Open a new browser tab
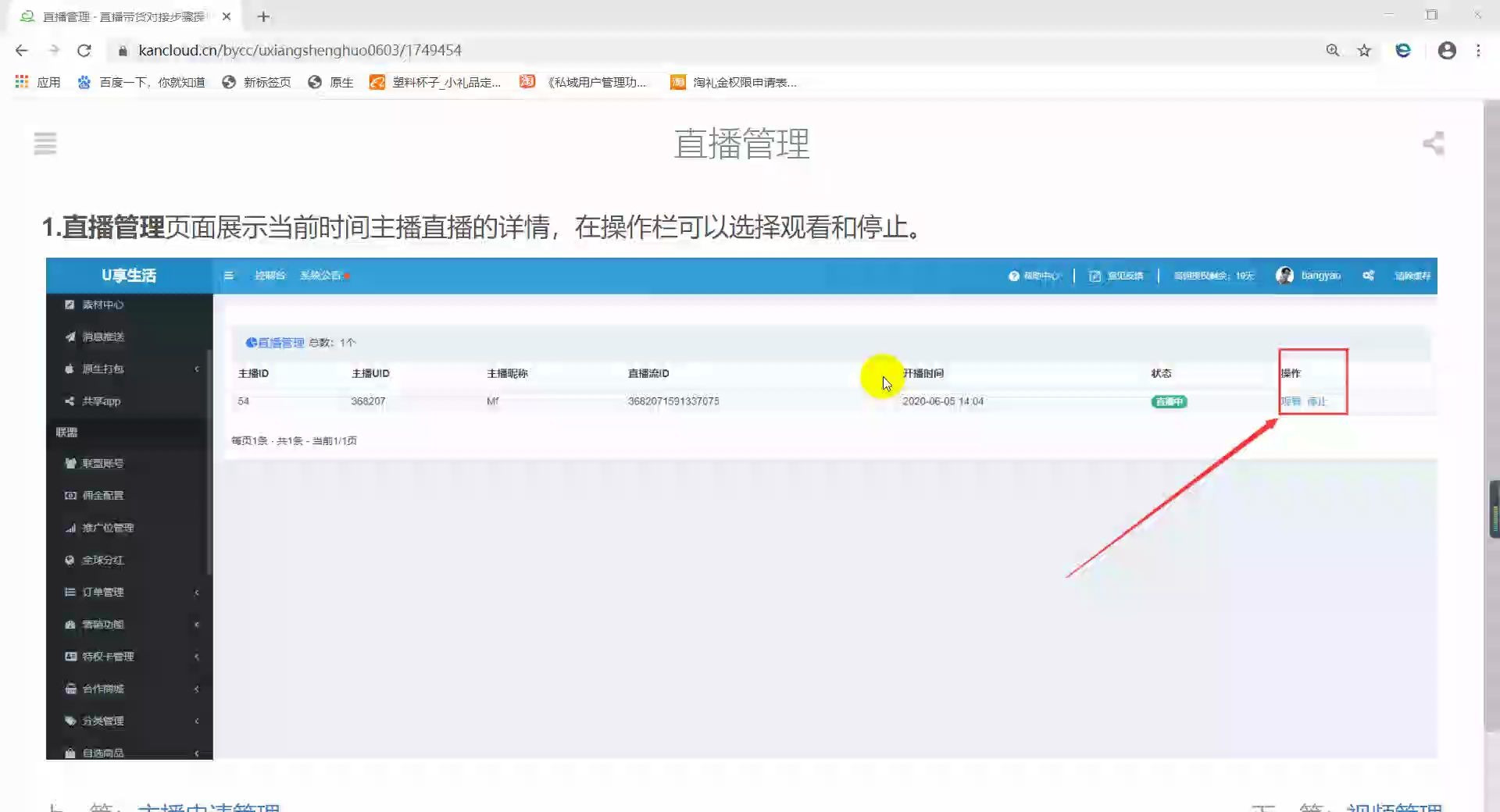1500x812 pixels. [263, 16]
